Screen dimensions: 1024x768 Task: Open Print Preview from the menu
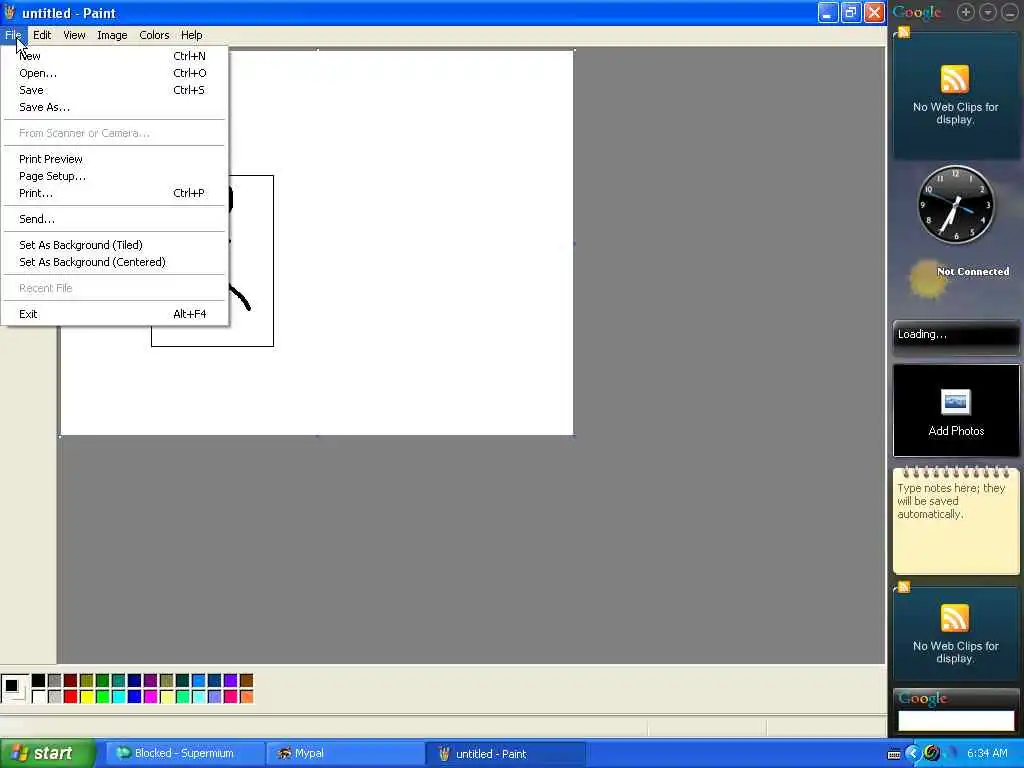click(x=115, y=159)
